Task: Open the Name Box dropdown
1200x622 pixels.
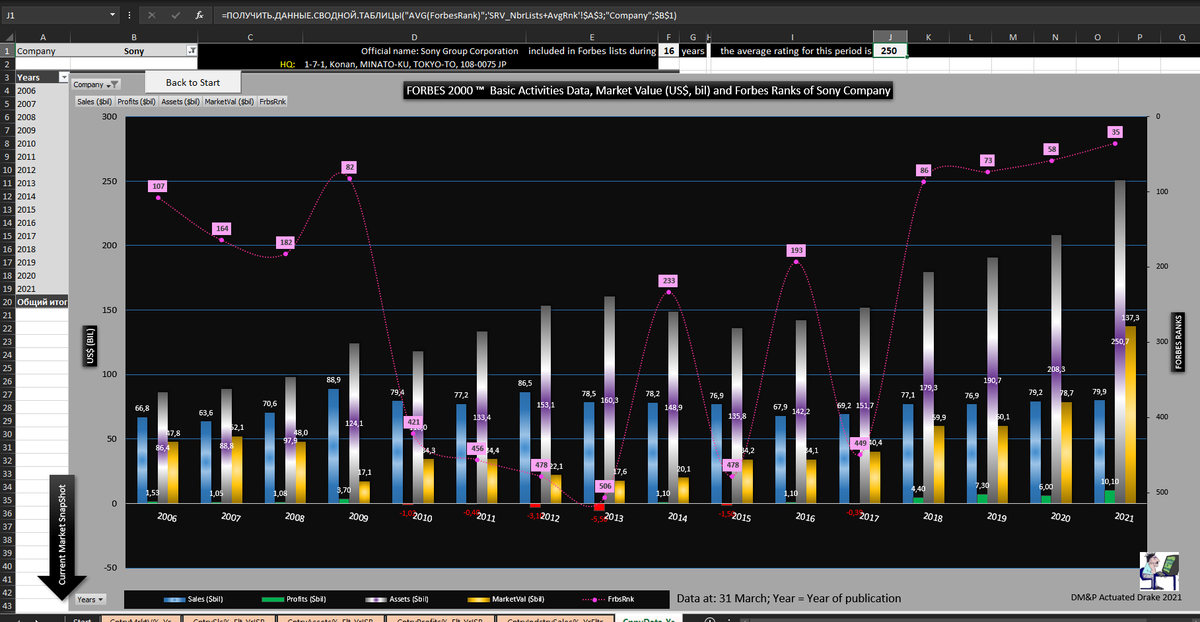Action: click(110, 16)
